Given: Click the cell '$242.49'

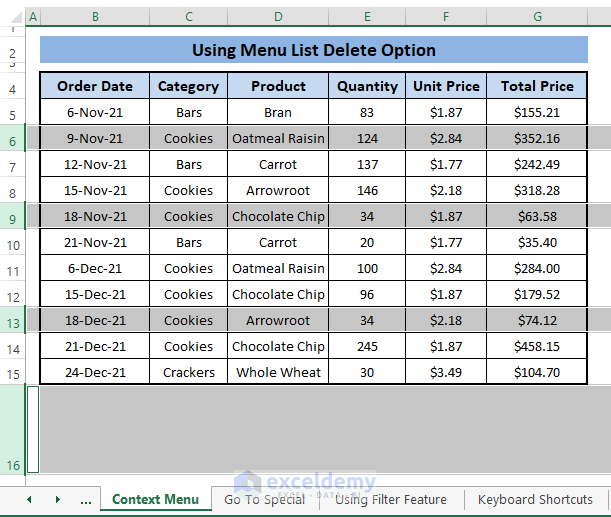Looking at the screenshot, I should coord(537,164).
